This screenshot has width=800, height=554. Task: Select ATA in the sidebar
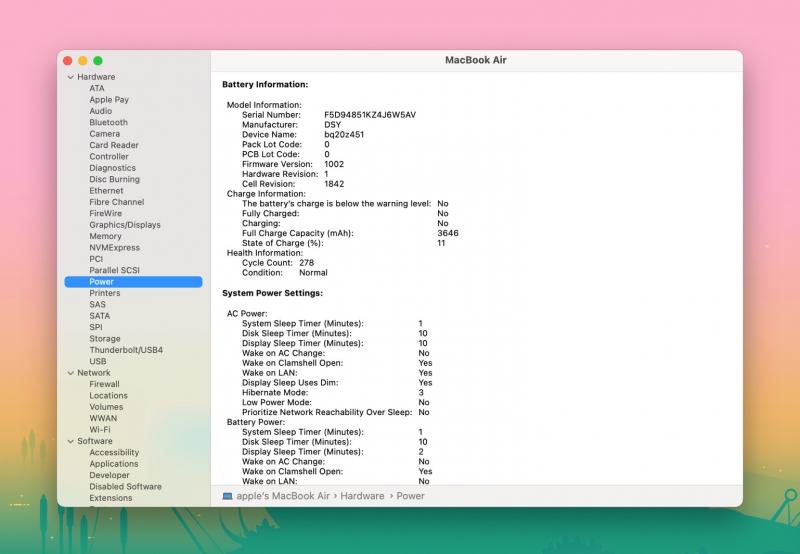[97, 88]
